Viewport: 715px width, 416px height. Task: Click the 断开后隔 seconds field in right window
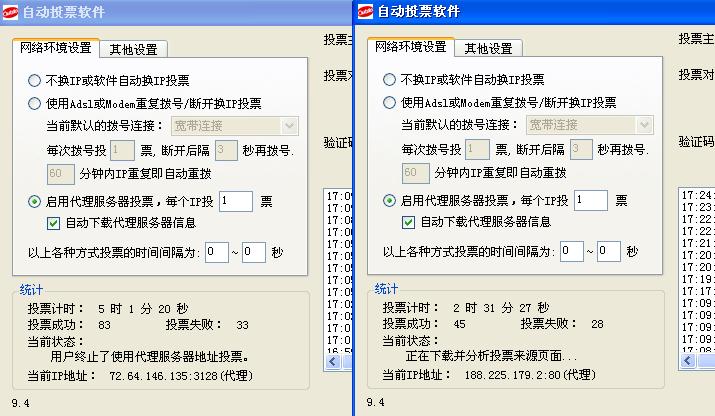coord(581,150)
